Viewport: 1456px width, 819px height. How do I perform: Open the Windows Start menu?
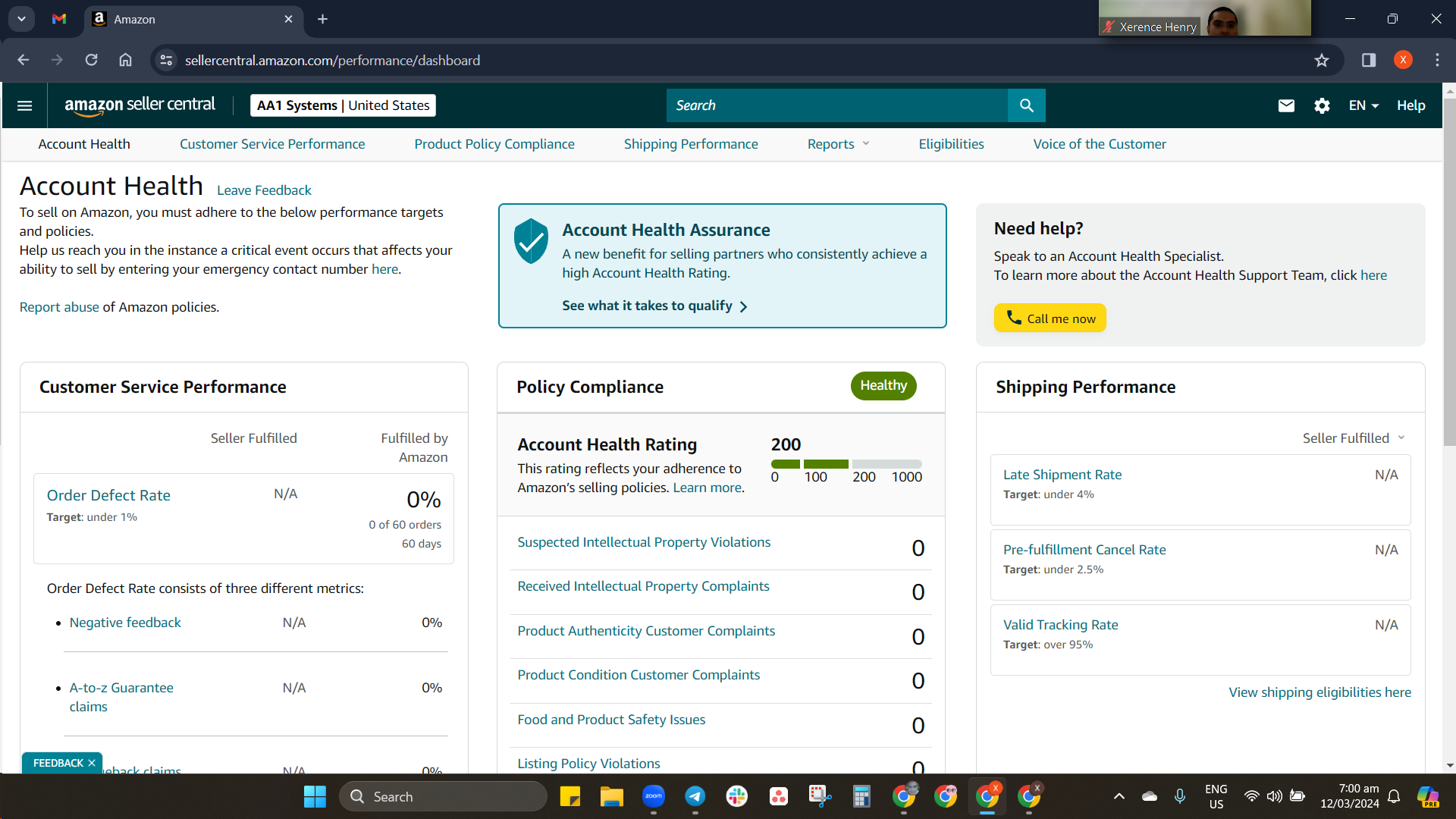(315, 796)
